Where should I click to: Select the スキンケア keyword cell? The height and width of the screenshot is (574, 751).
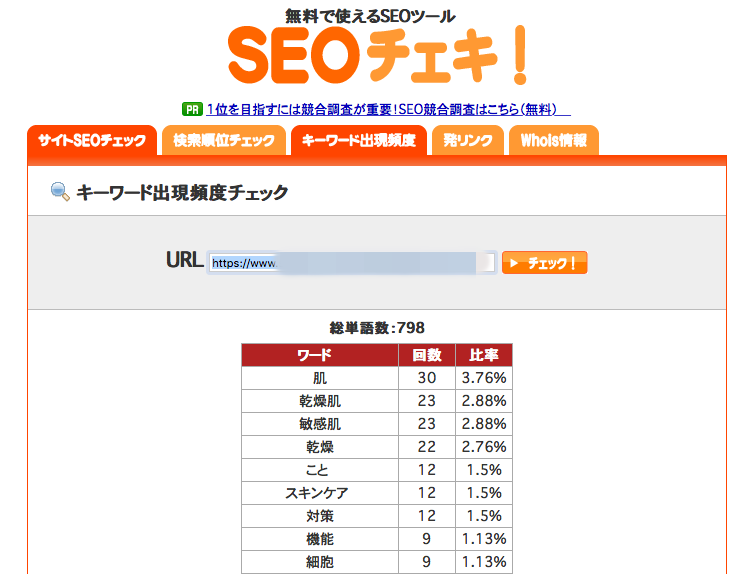[320, 493]
